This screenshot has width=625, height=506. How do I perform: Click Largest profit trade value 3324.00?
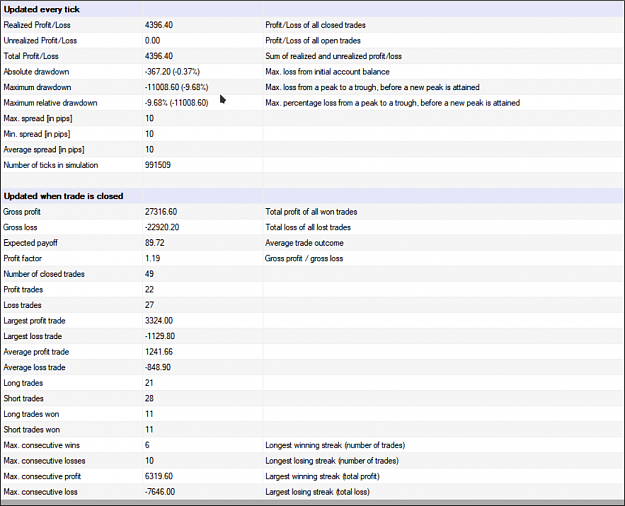pyautogui.click(x=159, y=321)
